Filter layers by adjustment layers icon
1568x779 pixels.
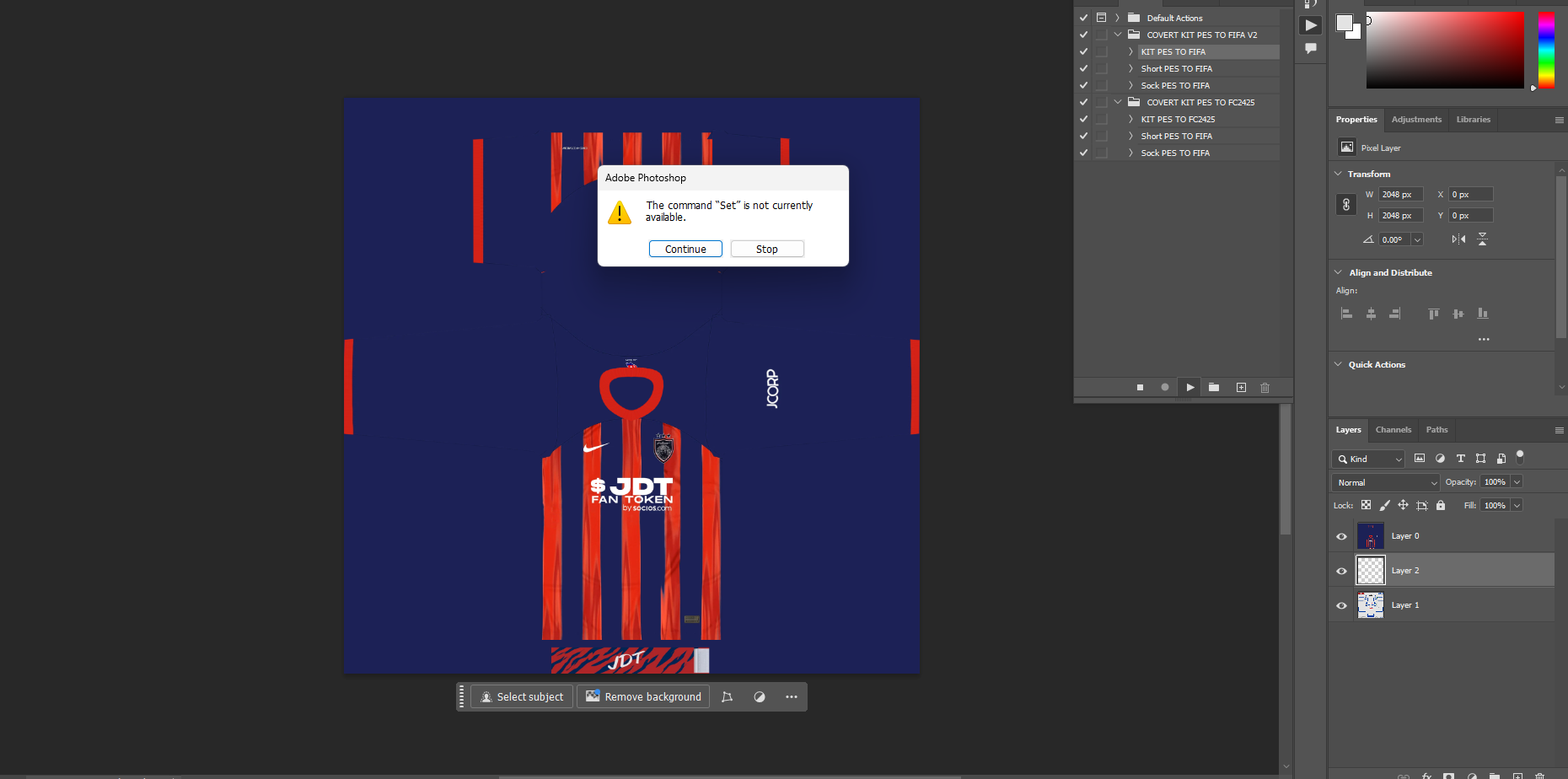pyautogui.click(x=1440, y=459)
